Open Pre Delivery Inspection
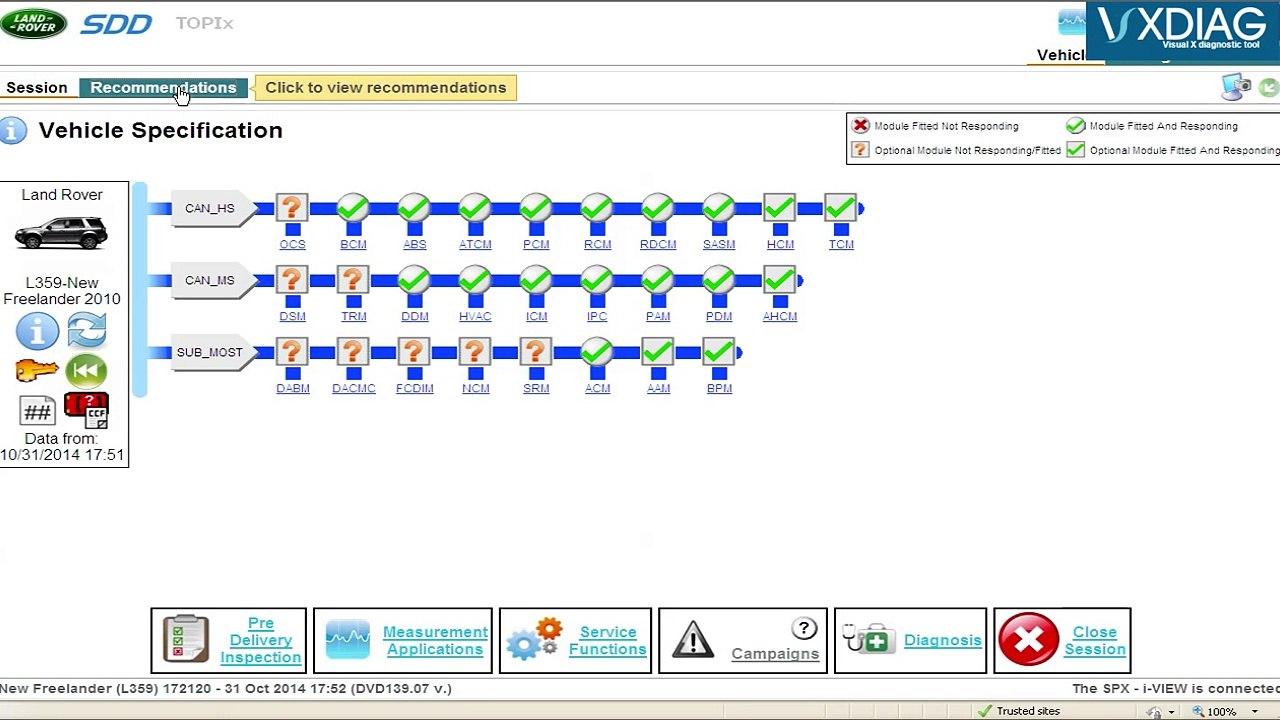The height and width of the screenshot is (720, 1280). click(229, 640)
